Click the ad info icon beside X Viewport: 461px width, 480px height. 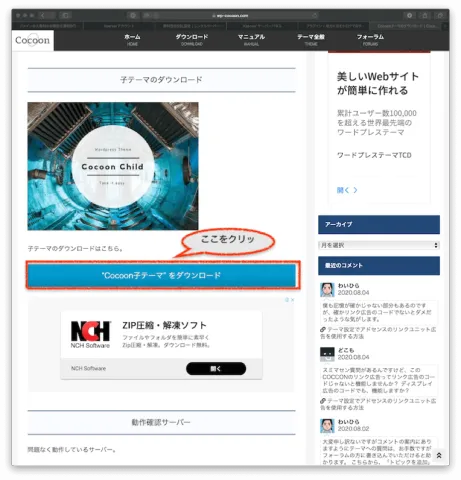pyautogui.click(x=287, y=300)
